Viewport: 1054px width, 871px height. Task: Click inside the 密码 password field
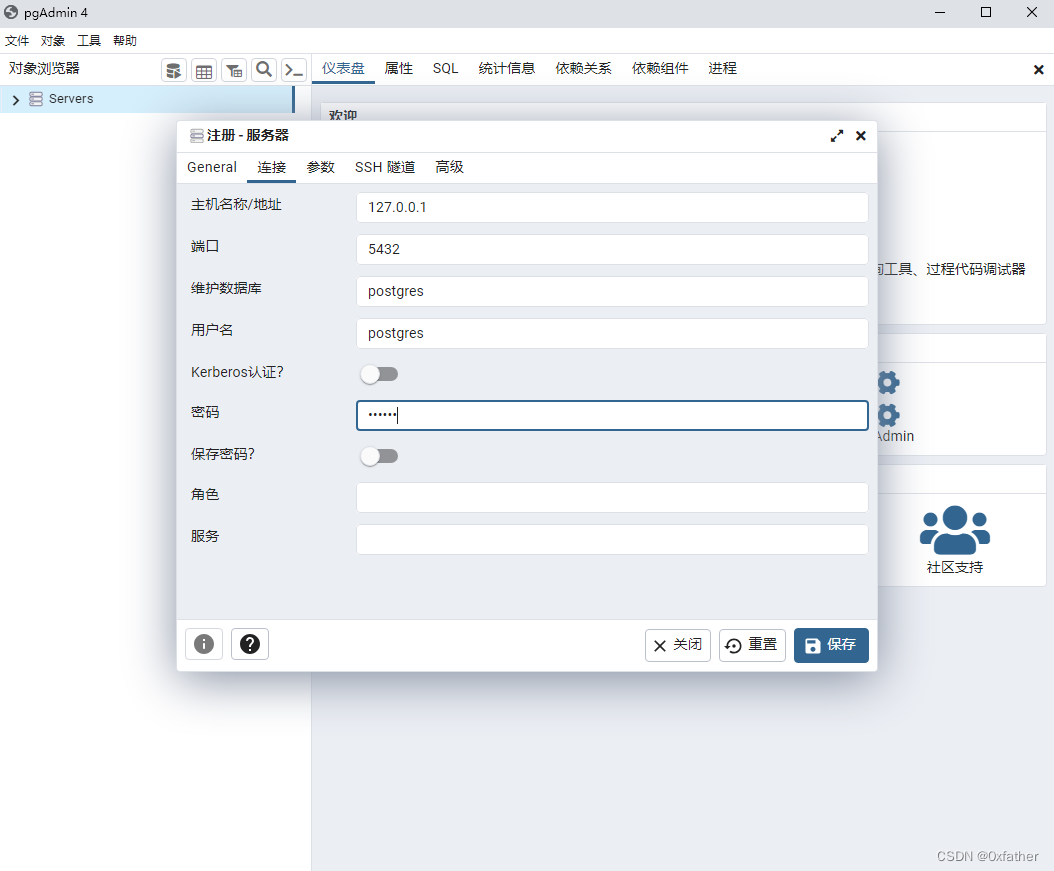(x=611, y=414)
